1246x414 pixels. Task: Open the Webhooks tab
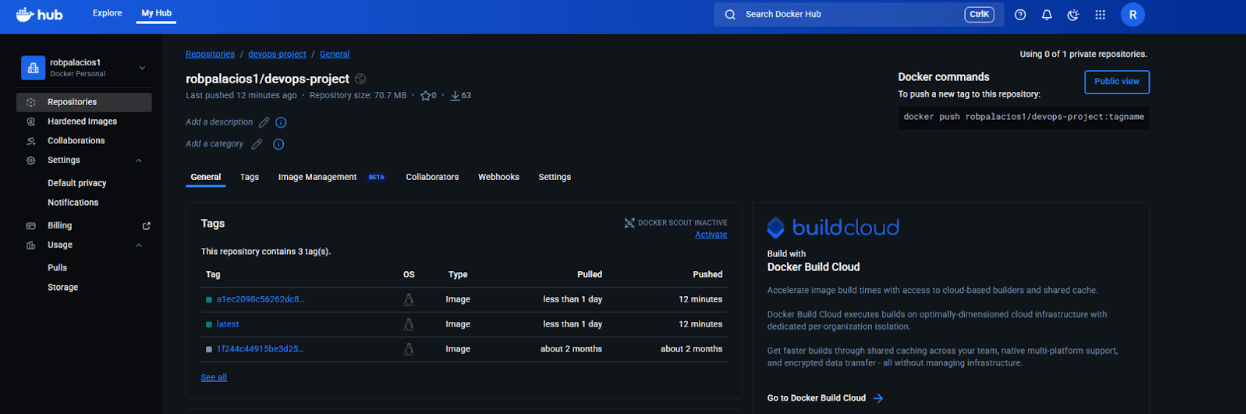click(498, 177)
